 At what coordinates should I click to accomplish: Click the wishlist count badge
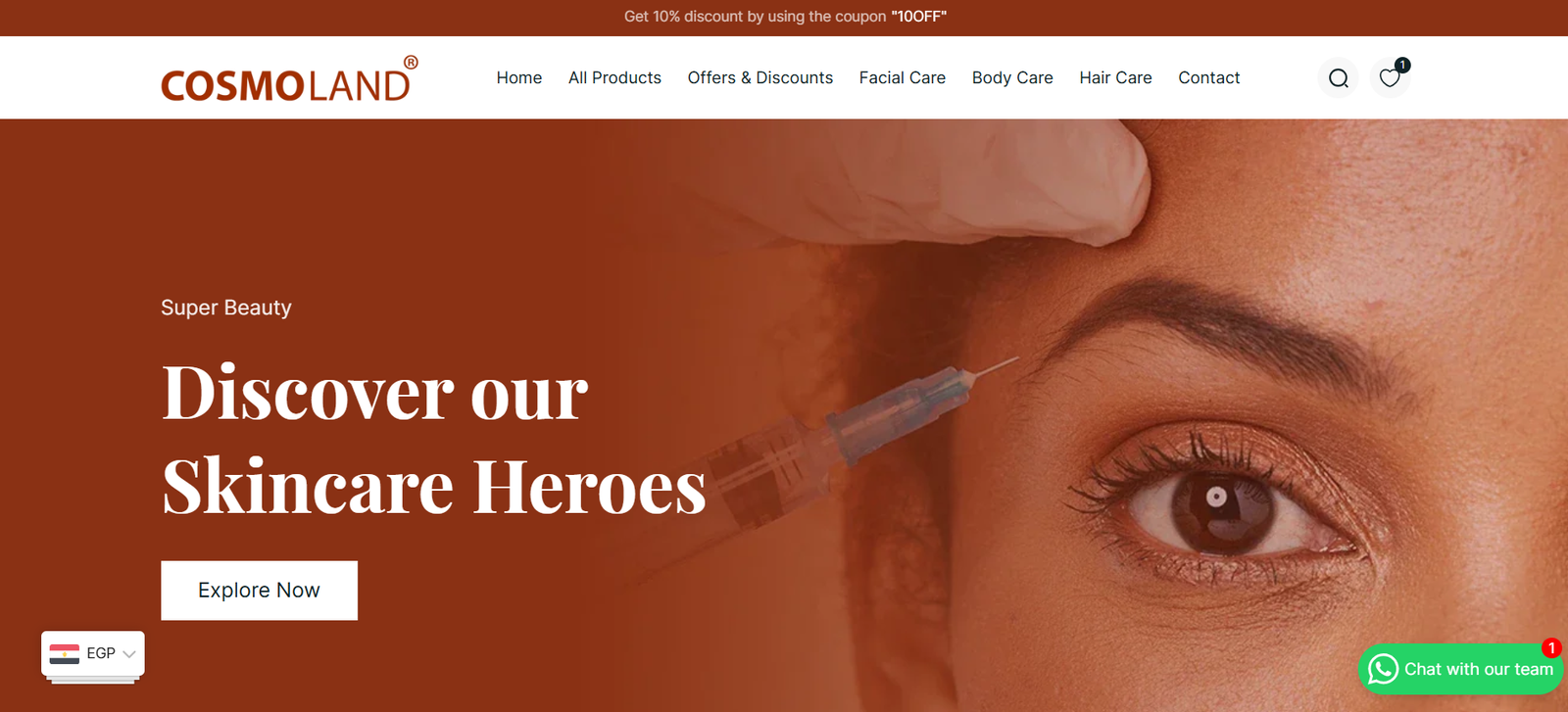point(1402,65)
